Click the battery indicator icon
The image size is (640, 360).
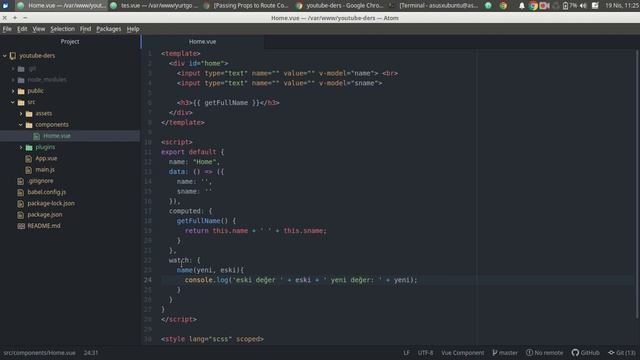[x=565, y=6]
